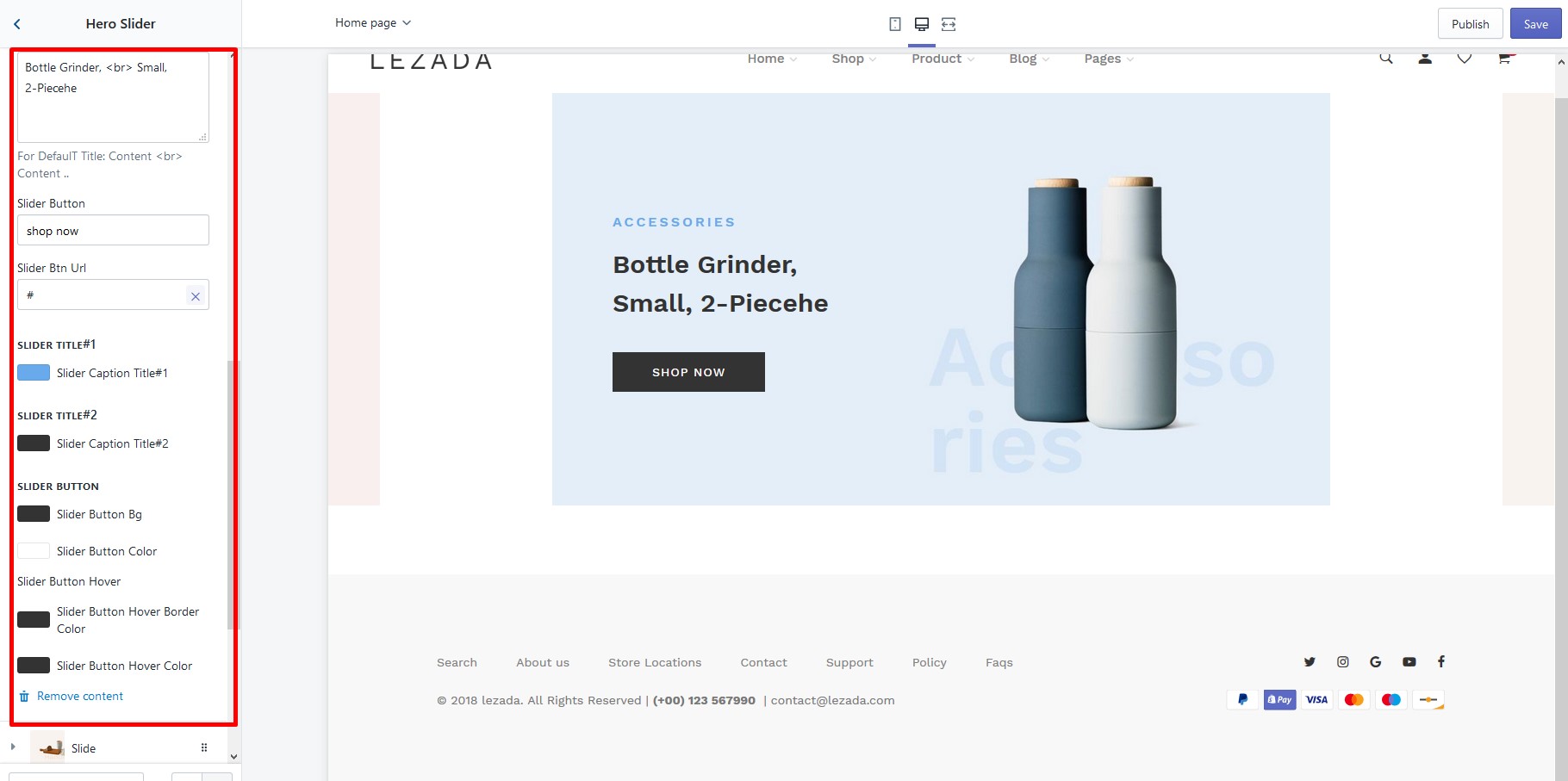Open the Blog navigation menu

(1029, 59)
